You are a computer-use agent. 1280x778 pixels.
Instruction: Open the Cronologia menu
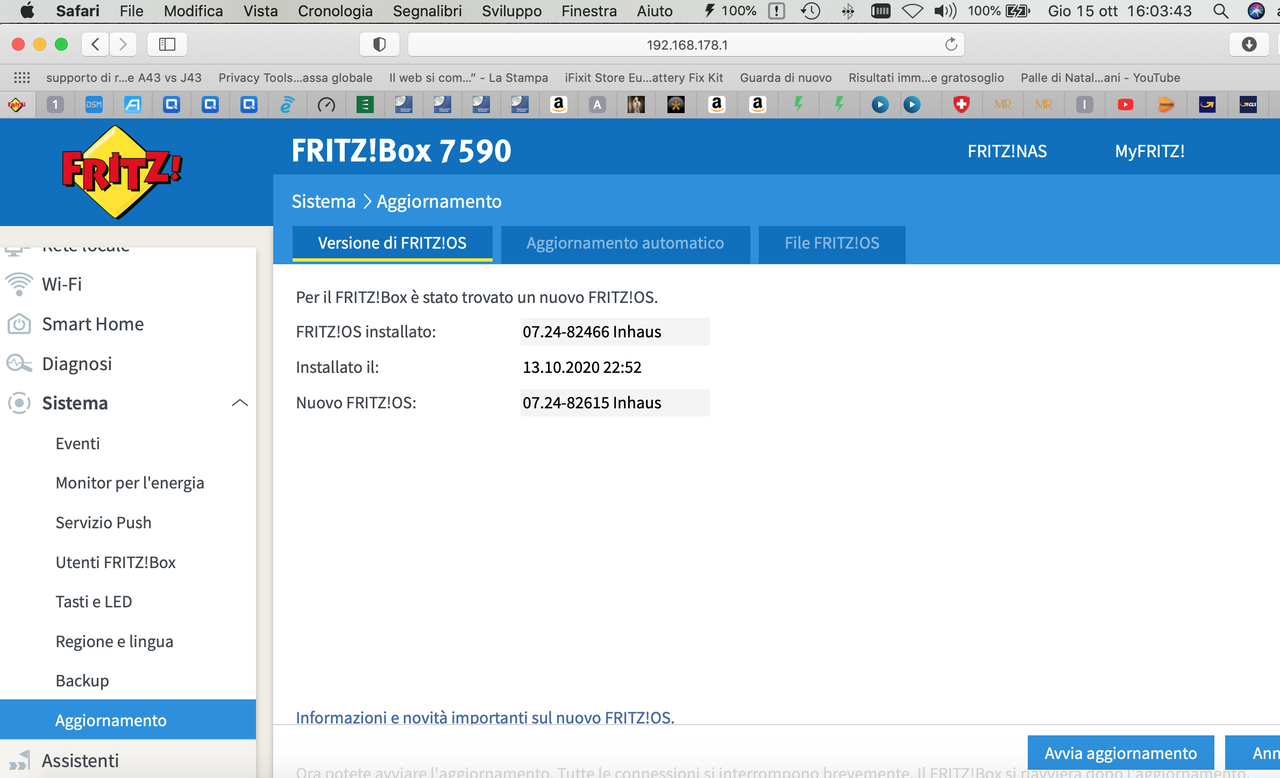[x=335, y=11]
